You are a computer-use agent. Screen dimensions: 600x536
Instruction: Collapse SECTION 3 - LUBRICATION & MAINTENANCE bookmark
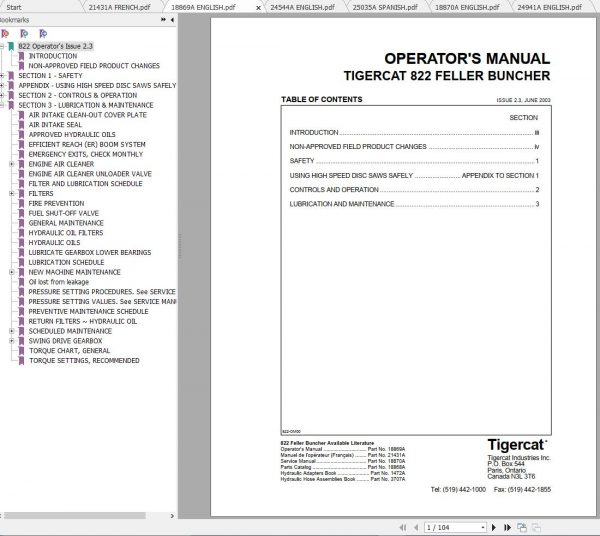pos(2,105)
